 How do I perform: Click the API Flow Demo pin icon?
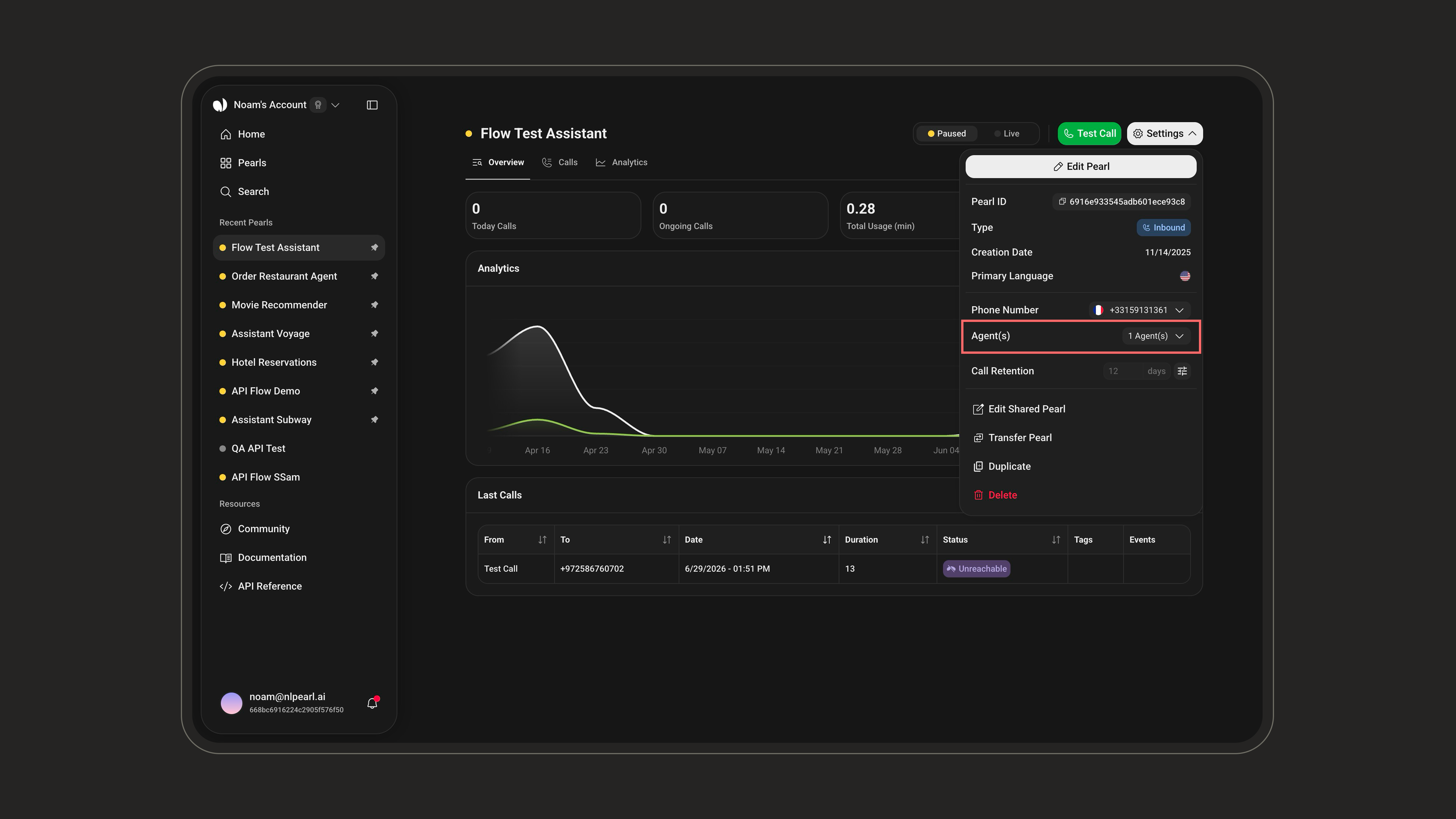374,391
